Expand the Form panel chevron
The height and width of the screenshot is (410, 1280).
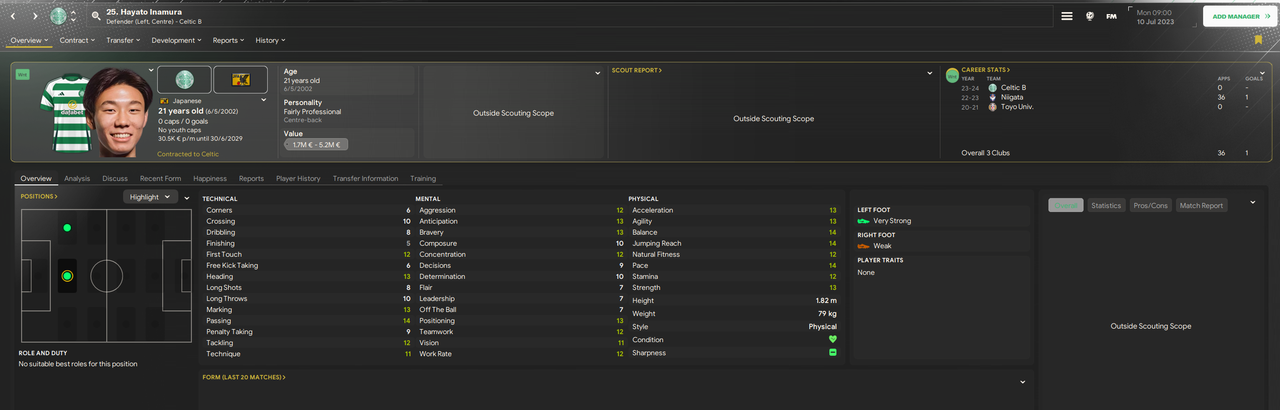1023,382
